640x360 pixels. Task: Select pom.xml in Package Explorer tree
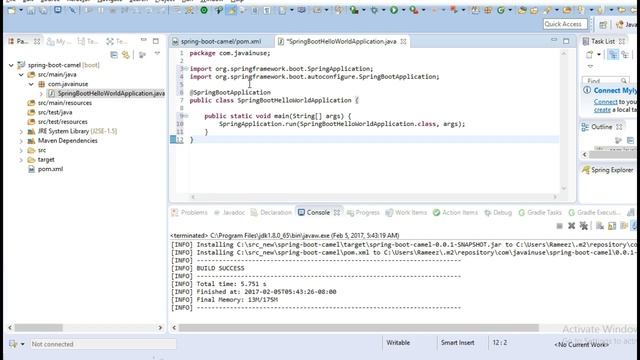click(50, 169)
